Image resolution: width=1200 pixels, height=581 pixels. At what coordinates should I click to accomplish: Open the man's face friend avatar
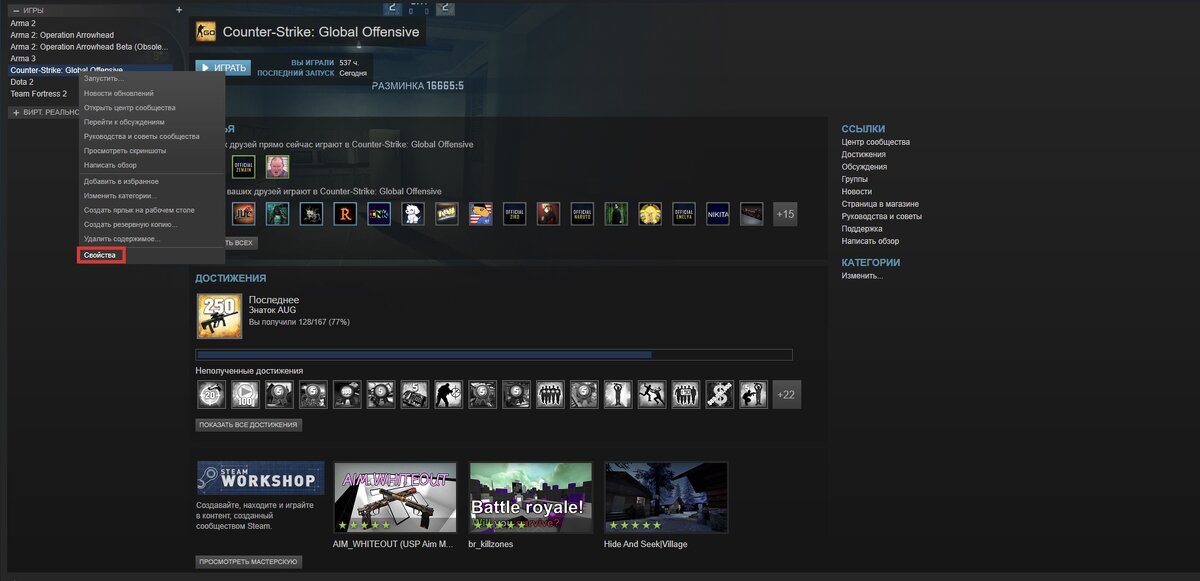point(277,167)
